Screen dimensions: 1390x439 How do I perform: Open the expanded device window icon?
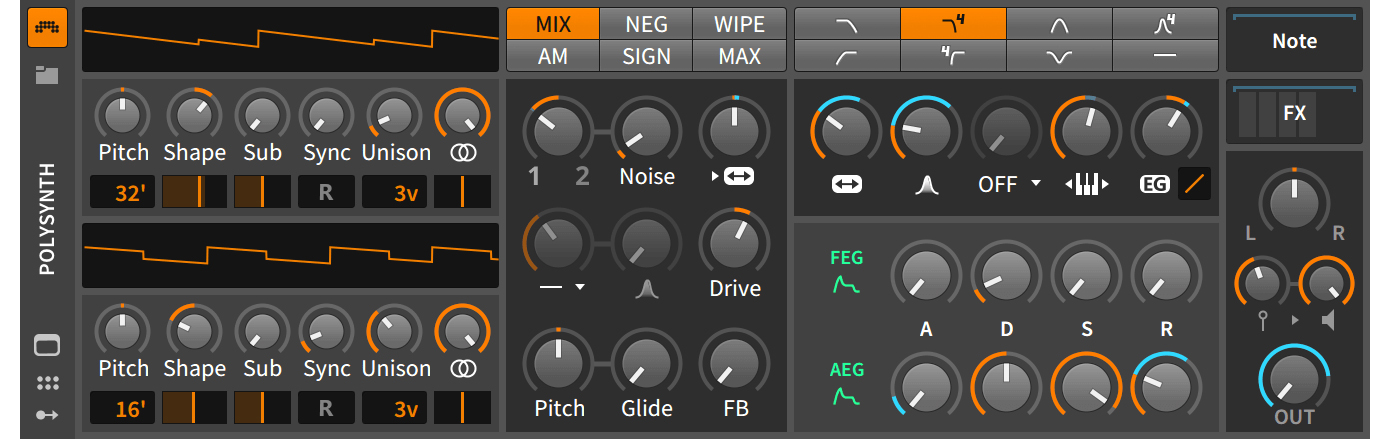(x=47, y=346)
